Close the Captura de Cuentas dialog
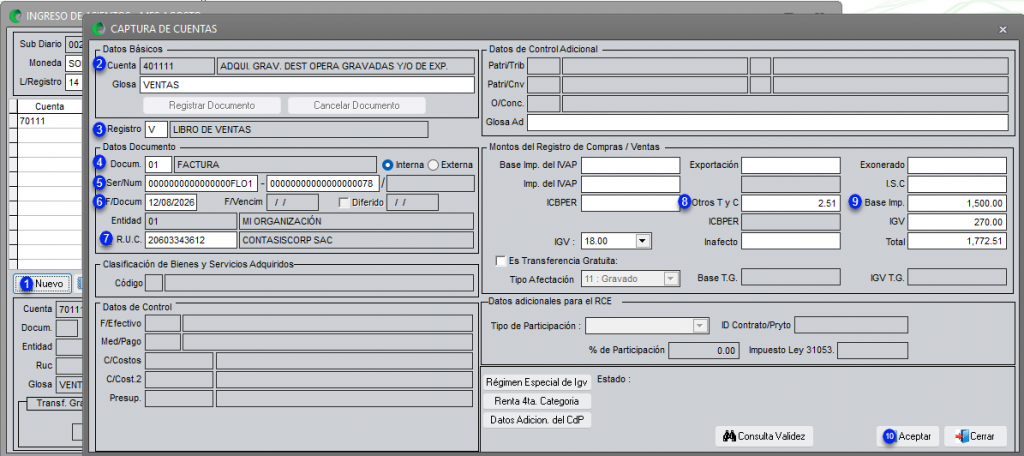This screenshot has width=1024, height=456. 1002,29
